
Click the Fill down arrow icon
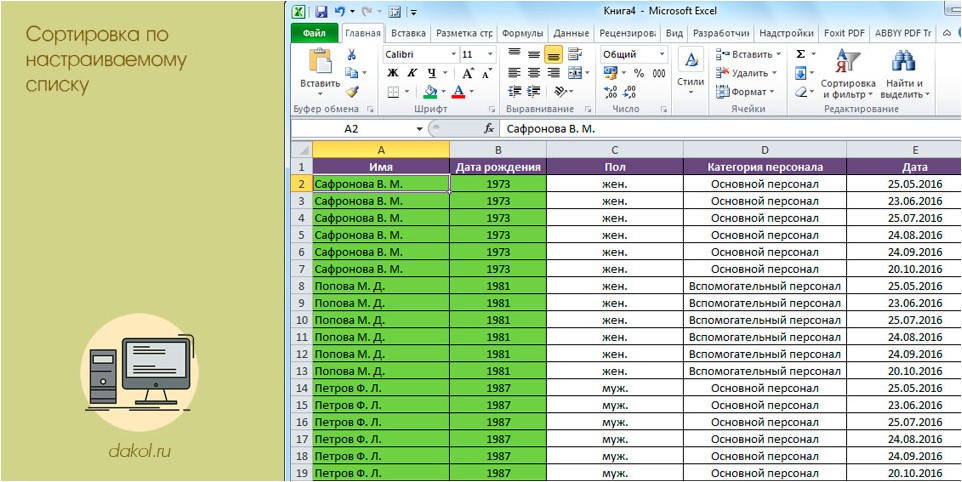[801, 73]
